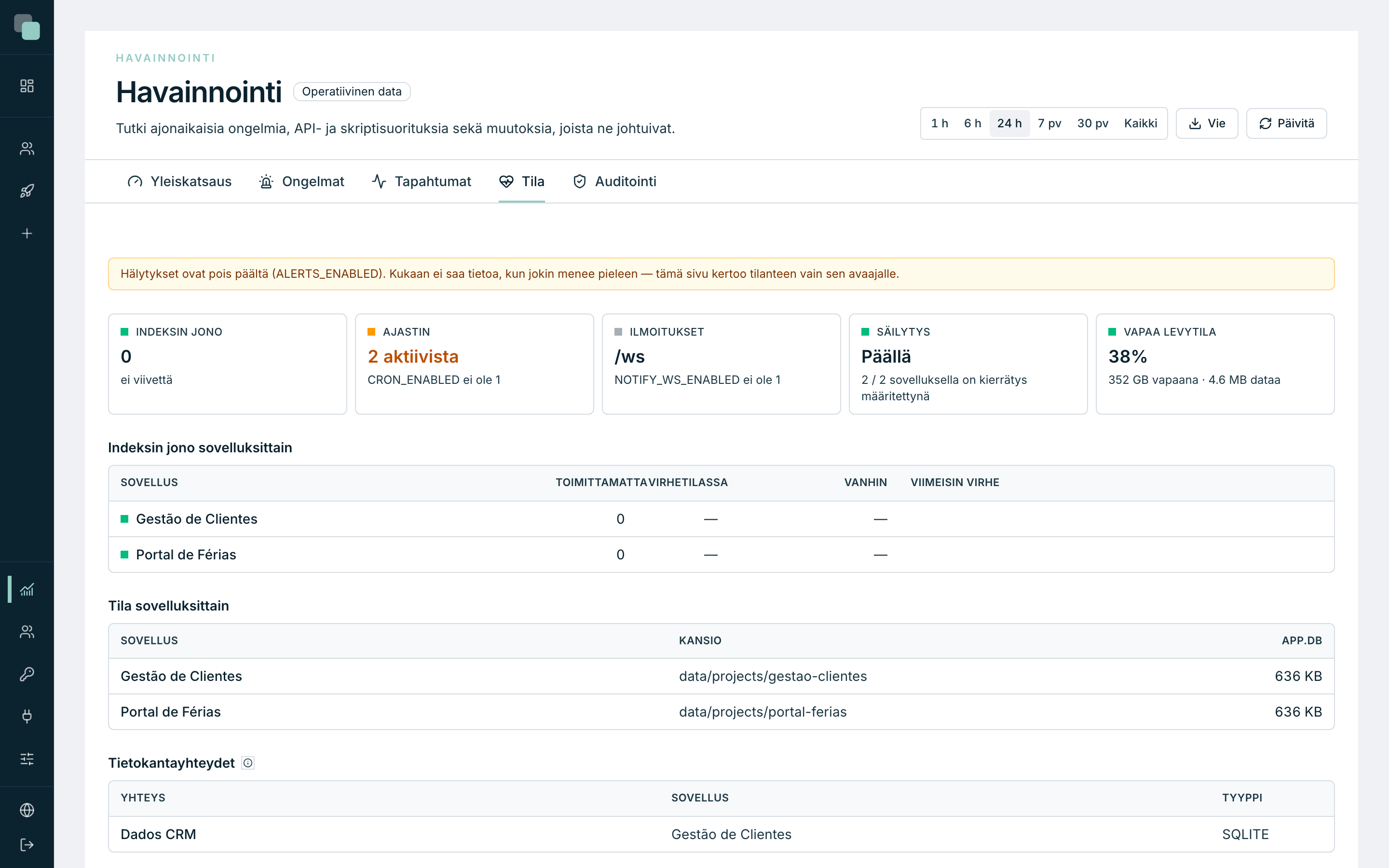Click the Indeksin jono status card
The height and width of the screenshot is (868, 1389).
227,364
